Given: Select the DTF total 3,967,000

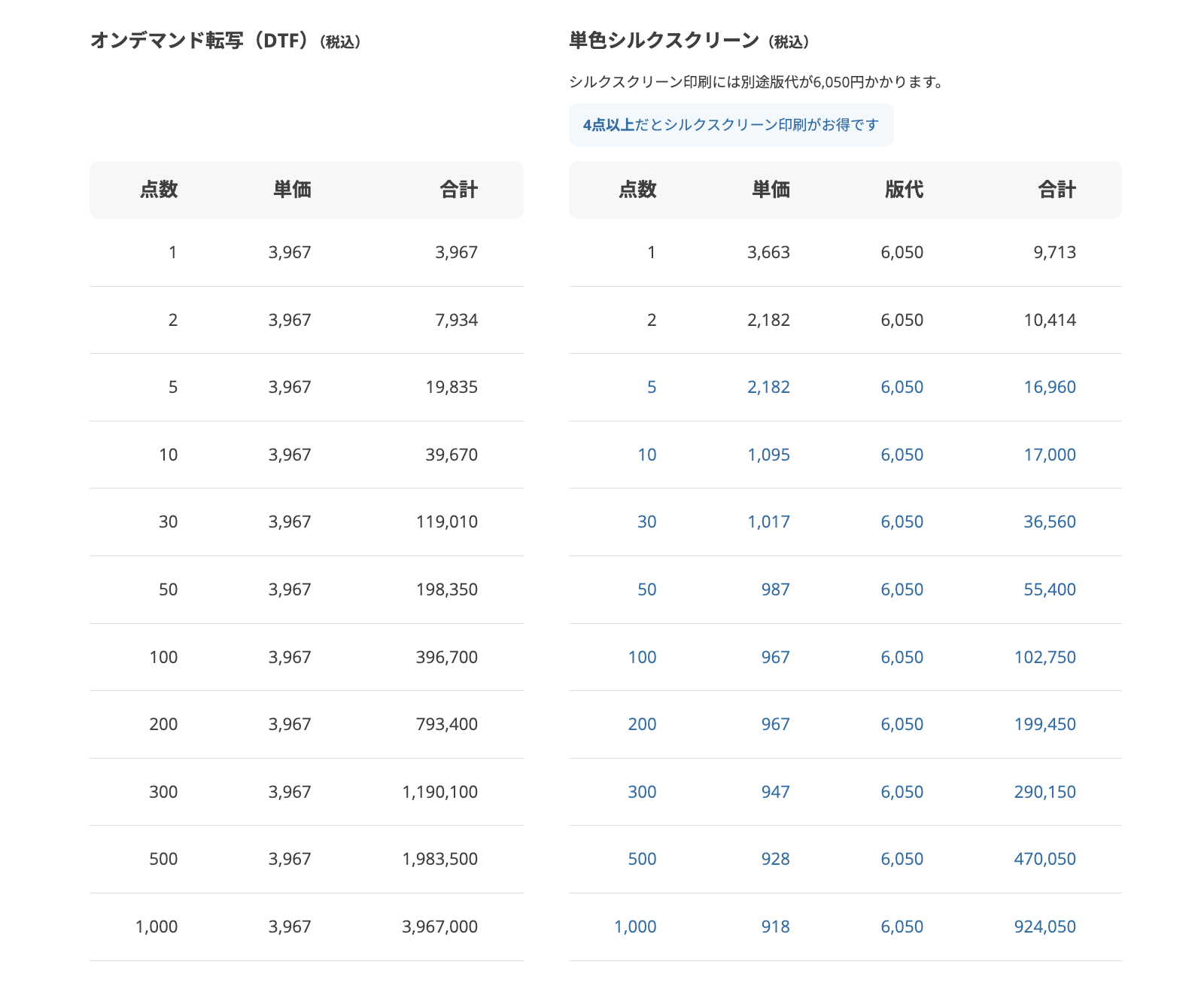Looking at the screenshot, I should pos(439,927).
